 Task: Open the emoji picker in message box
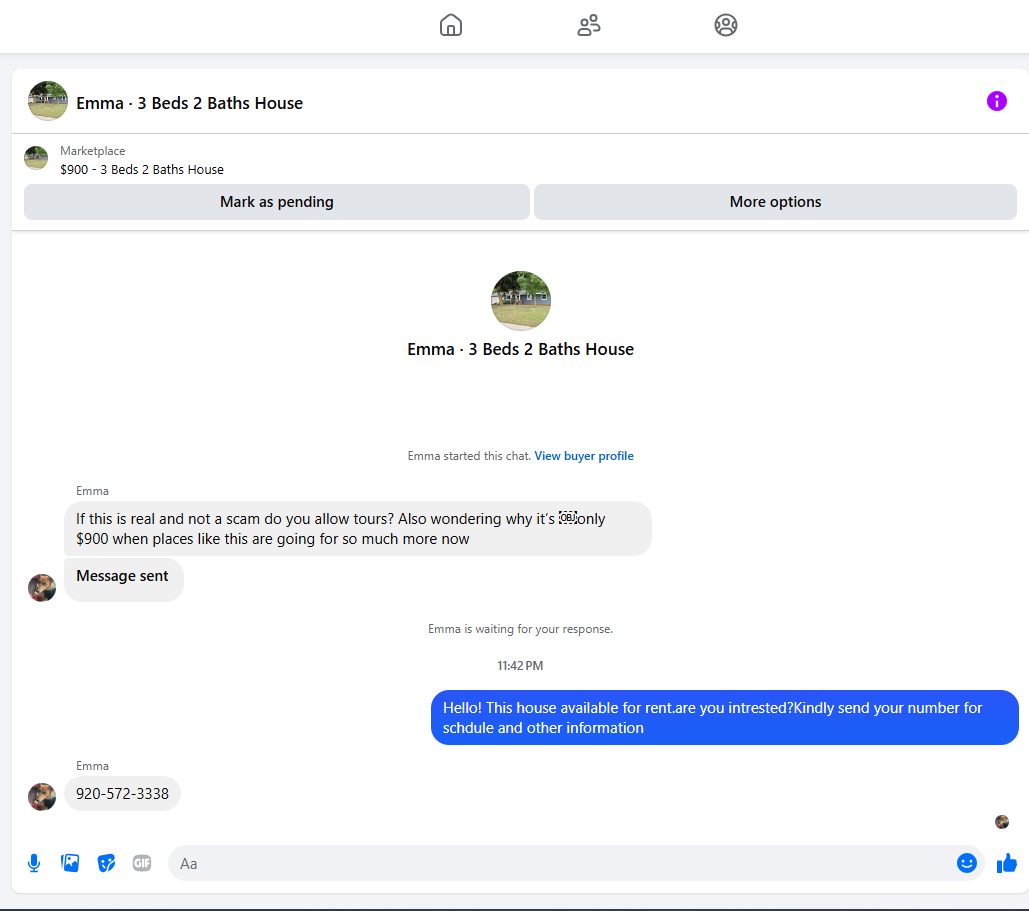[966, 863]
